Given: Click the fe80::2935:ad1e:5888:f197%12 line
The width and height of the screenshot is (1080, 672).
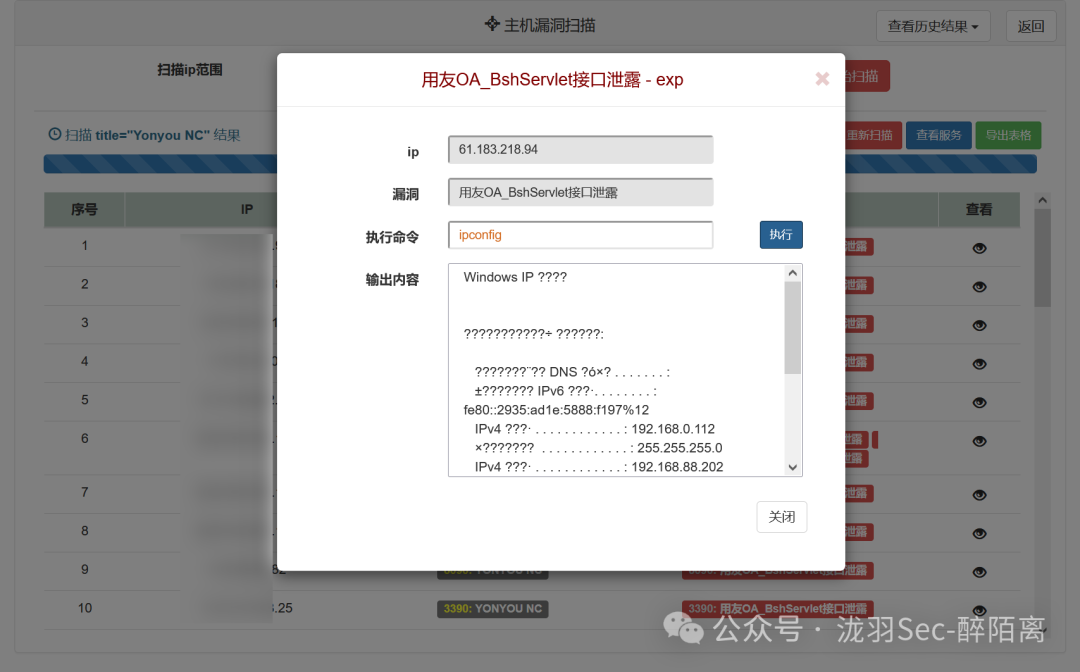Looking at the screenshot, I should coord(556,410).
